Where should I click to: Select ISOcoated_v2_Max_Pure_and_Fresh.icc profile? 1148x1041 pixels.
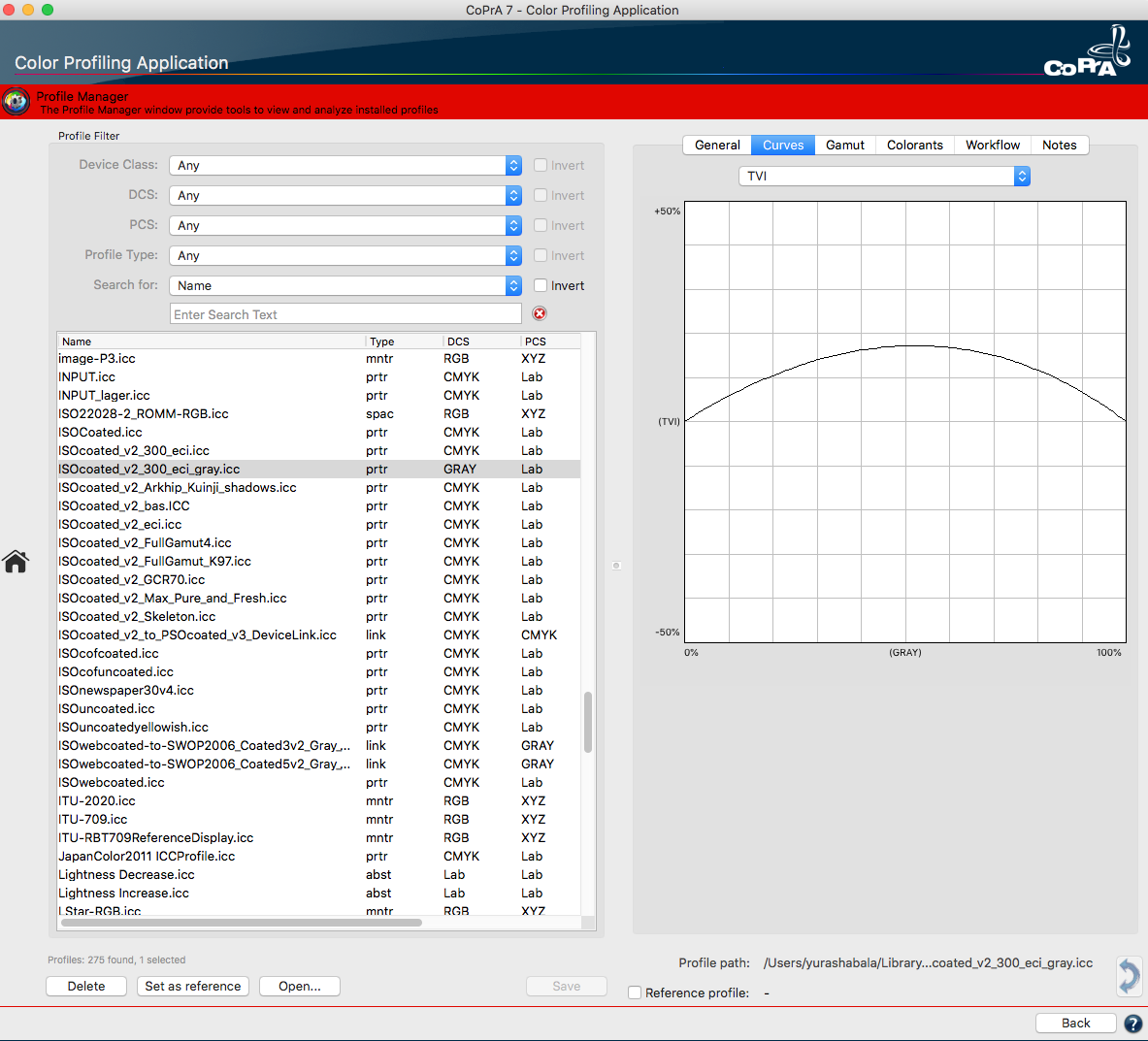coord(319,598)
